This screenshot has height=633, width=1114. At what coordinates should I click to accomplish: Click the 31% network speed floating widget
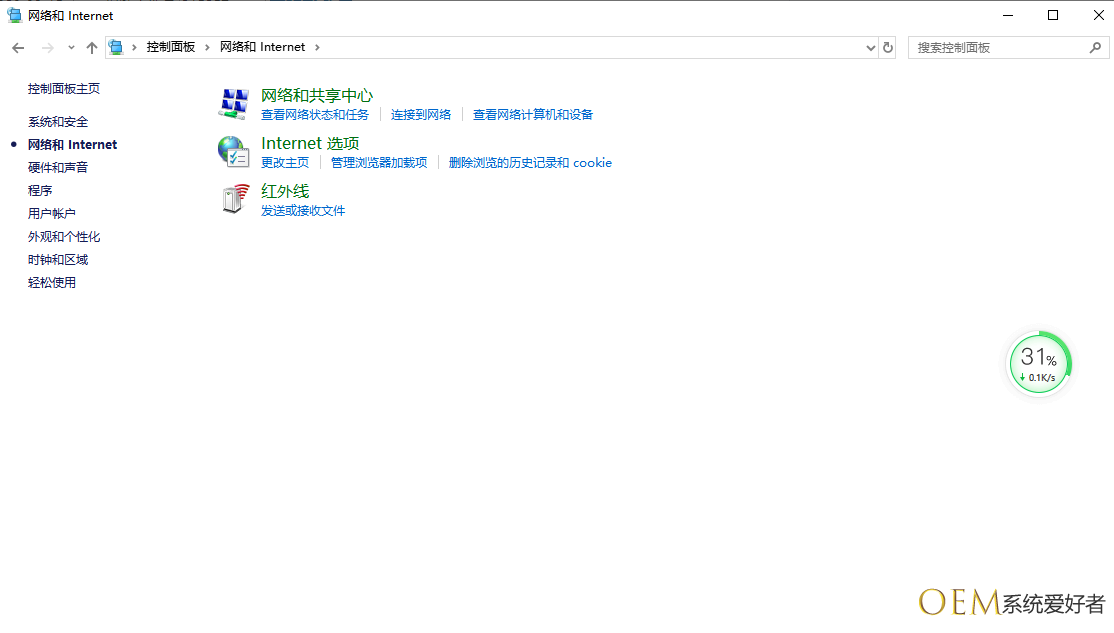[x=1039, y=363]
